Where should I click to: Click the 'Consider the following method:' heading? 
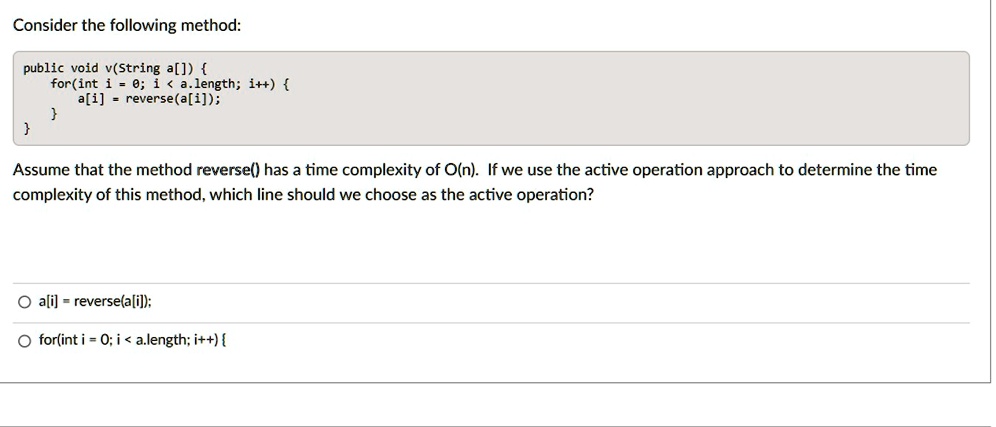126,25
